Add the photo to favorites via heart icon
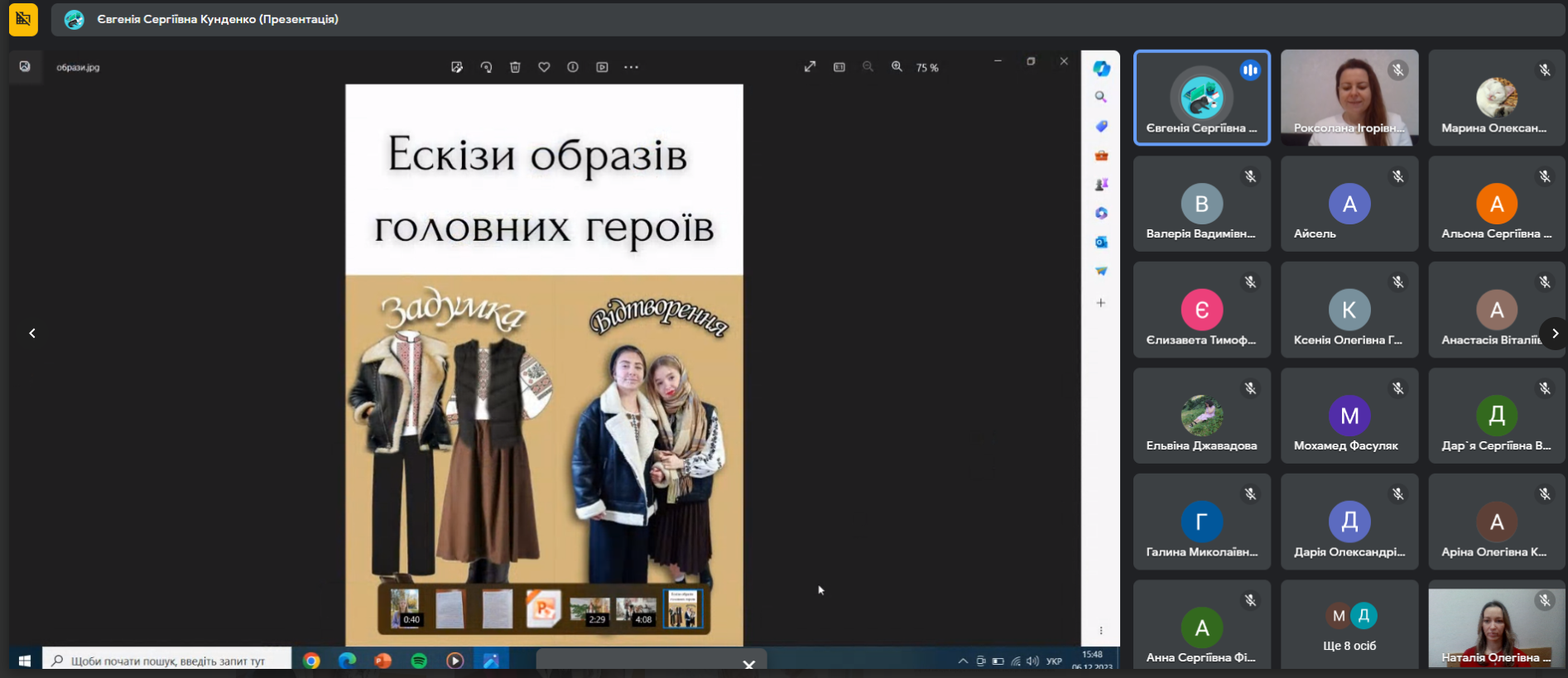 [x=544, y=67]
